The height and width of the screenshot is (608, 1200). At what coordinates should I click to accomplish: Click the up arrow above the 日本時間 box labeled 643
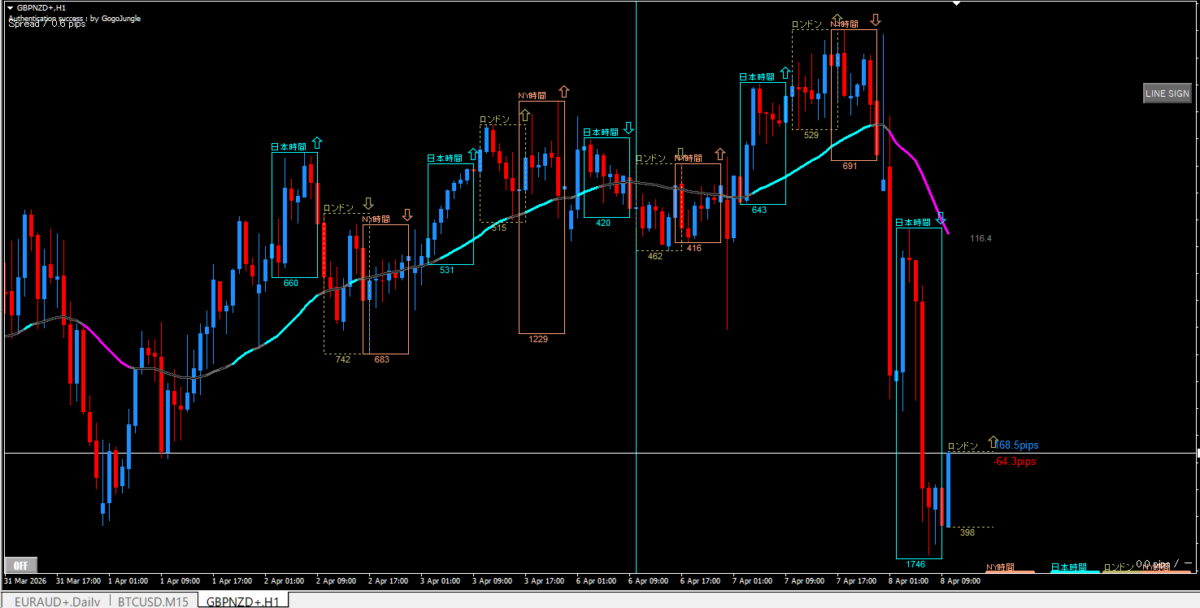pyautogui.click(x=785, y=73)
